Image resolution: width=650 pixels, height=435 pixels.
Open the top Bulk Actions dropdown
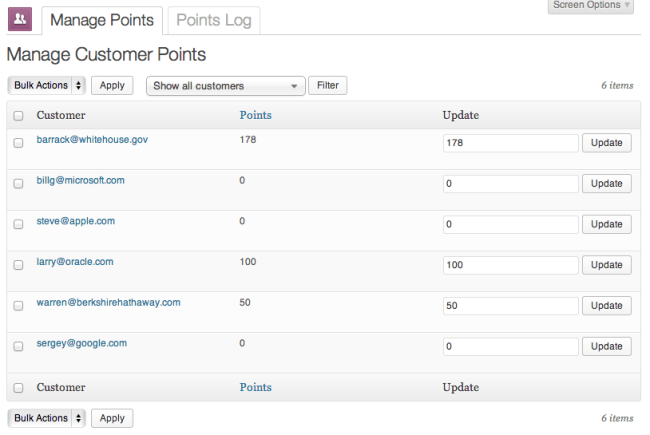point(47,86)
